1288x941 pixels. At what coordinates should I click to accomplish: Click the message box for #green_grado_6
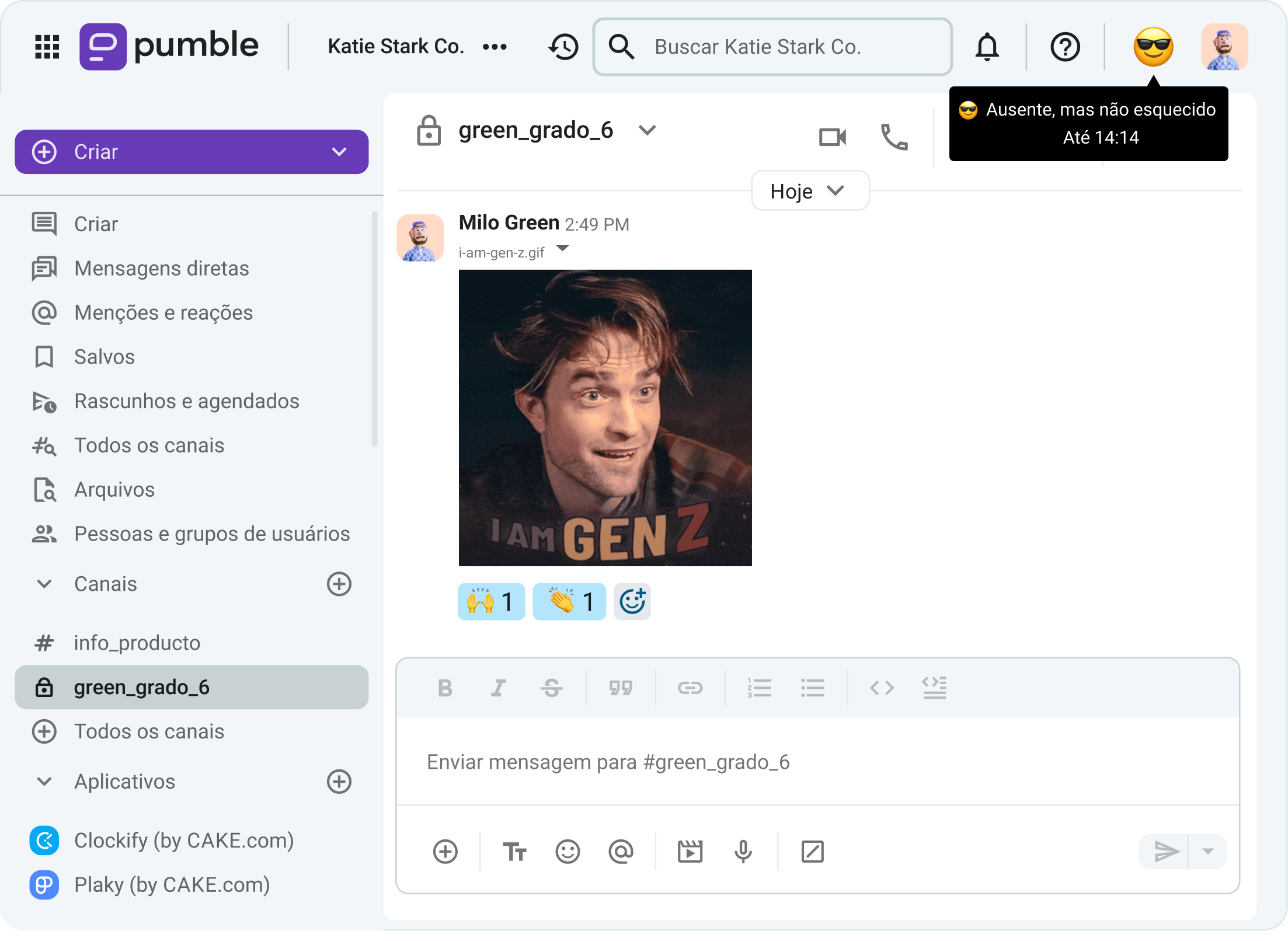(817, 762)
